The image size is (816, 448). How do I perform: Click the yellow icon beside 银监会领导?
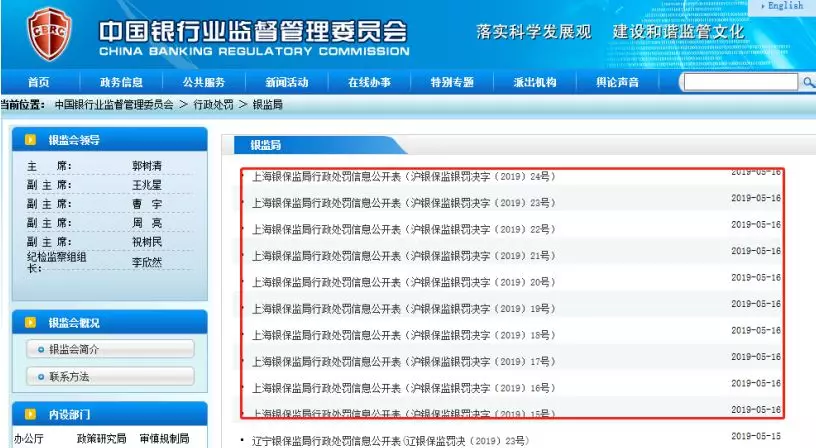pos(31,139)
